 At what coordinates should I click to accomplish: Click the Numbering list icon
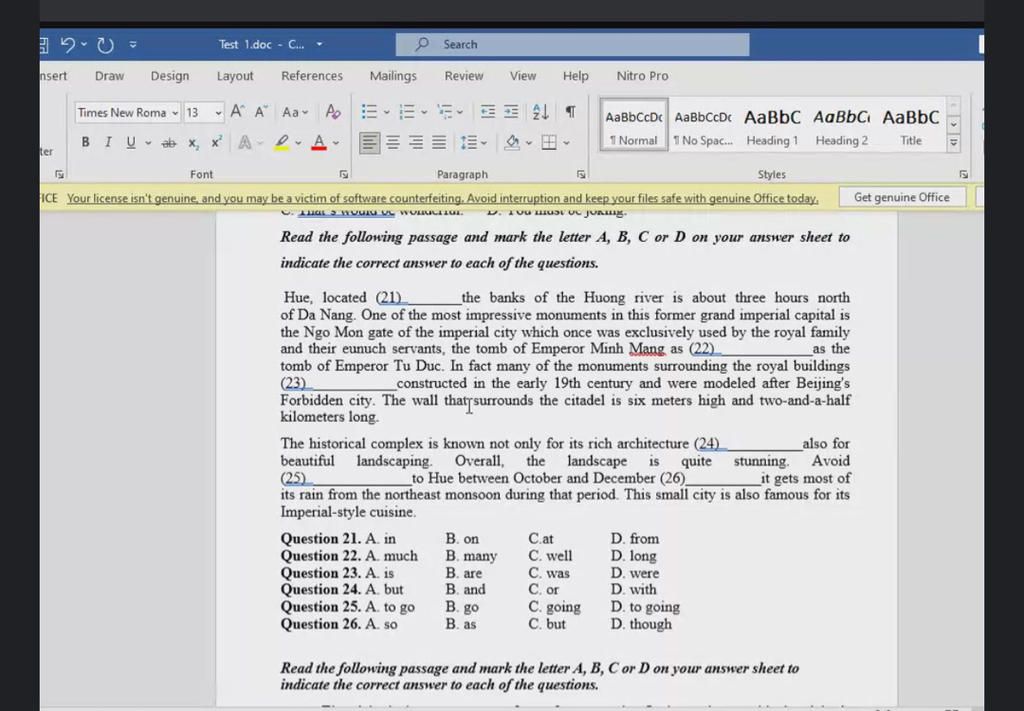click(x=407, y=112)
